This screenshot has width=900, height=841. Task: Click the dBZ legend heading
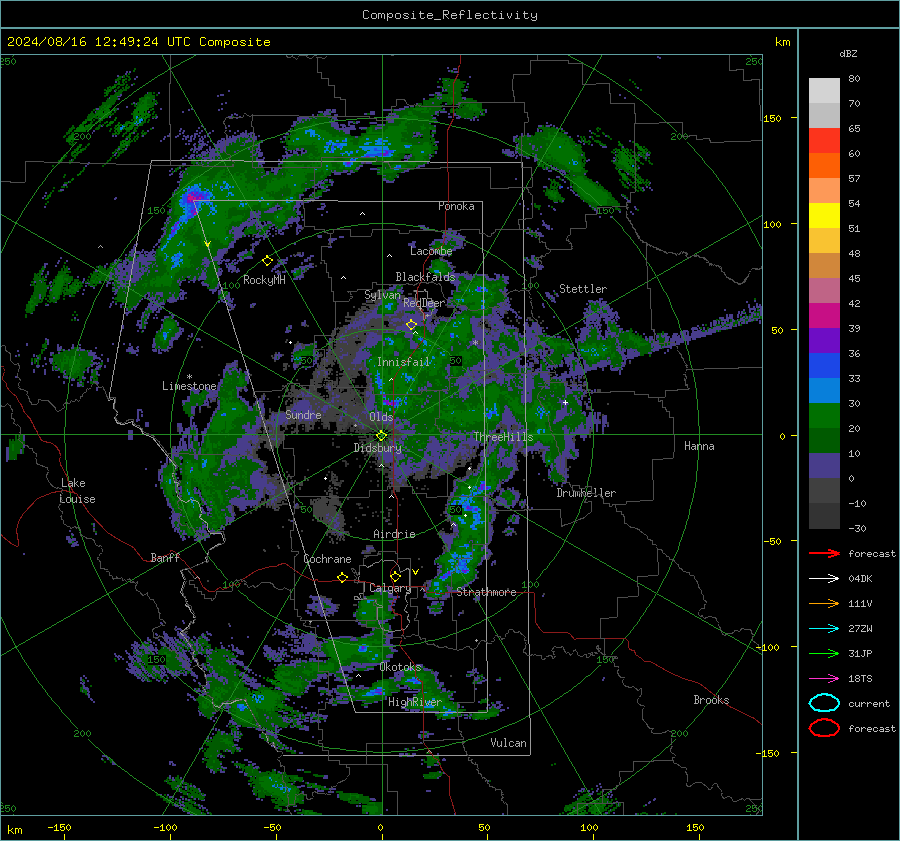click(x=848, y=53)
